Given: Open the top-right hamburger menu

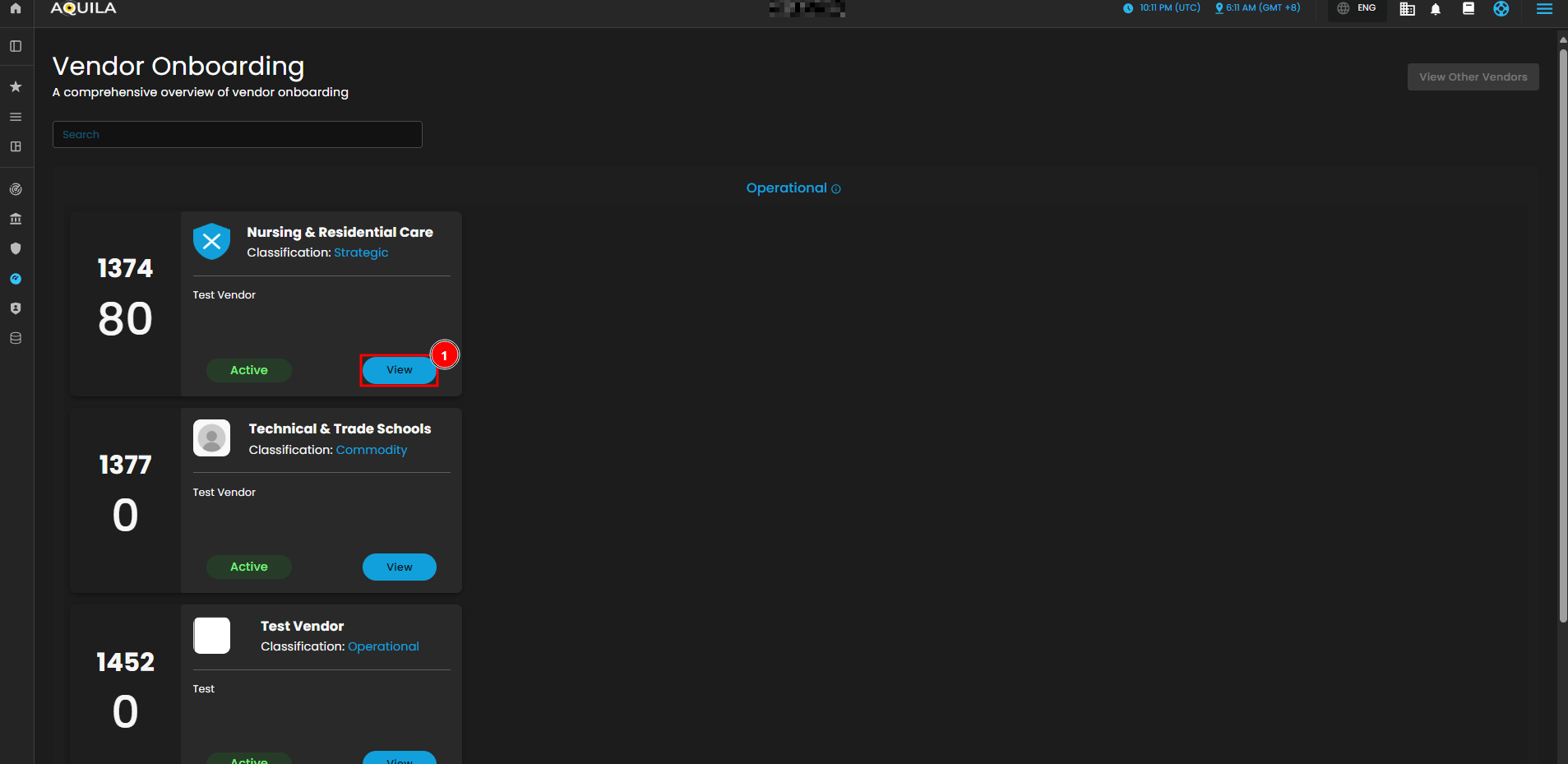Looking at the screenshot, I should [1544, 9].
